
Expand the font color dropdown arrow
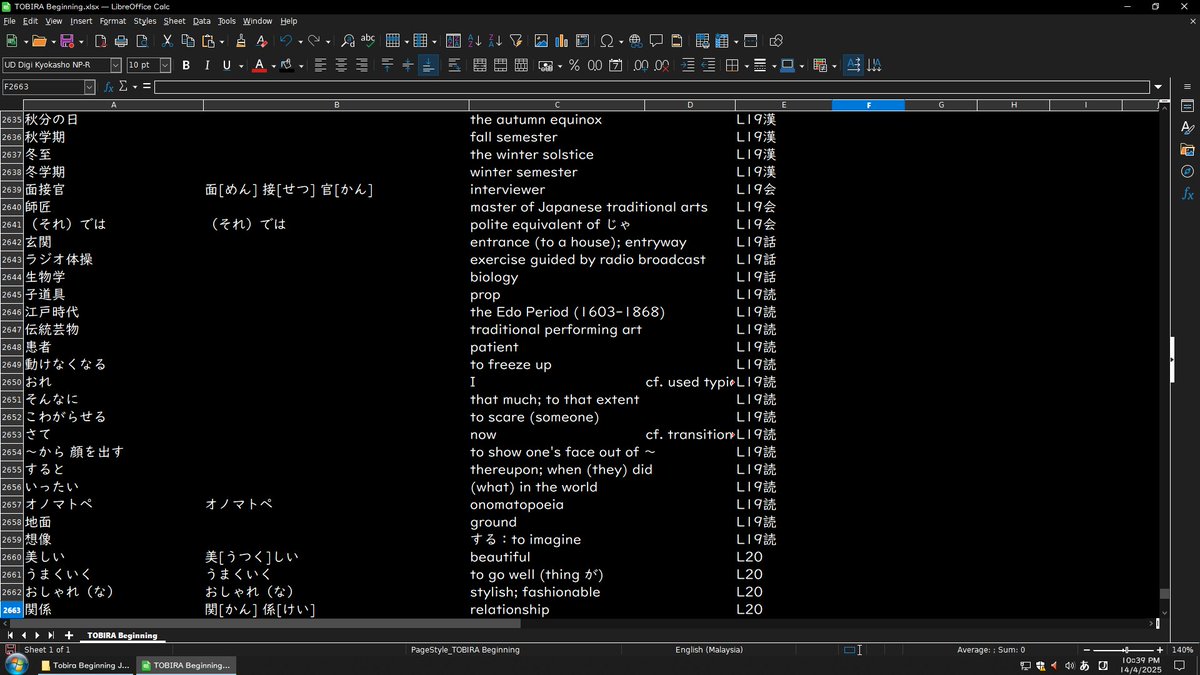[272, 65]
